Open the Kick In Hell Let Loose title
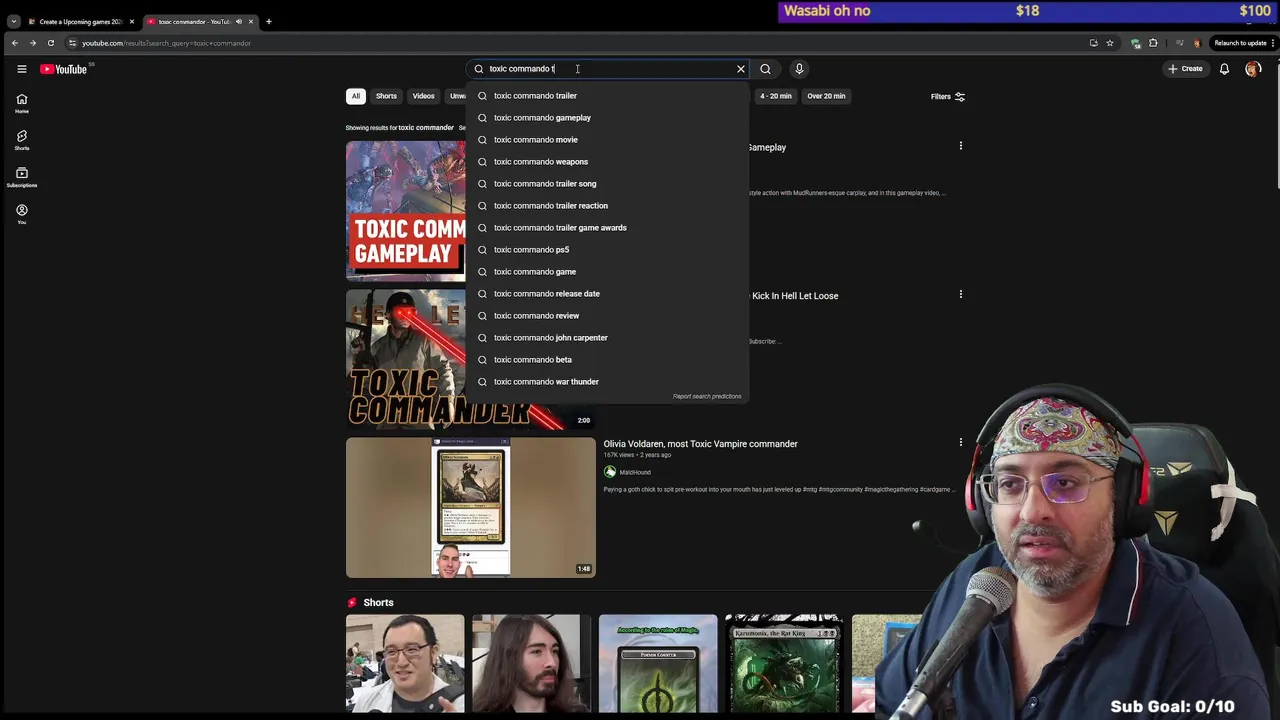Image resolution: width=1280 pixels, height=720 pixels. [795, 296]
